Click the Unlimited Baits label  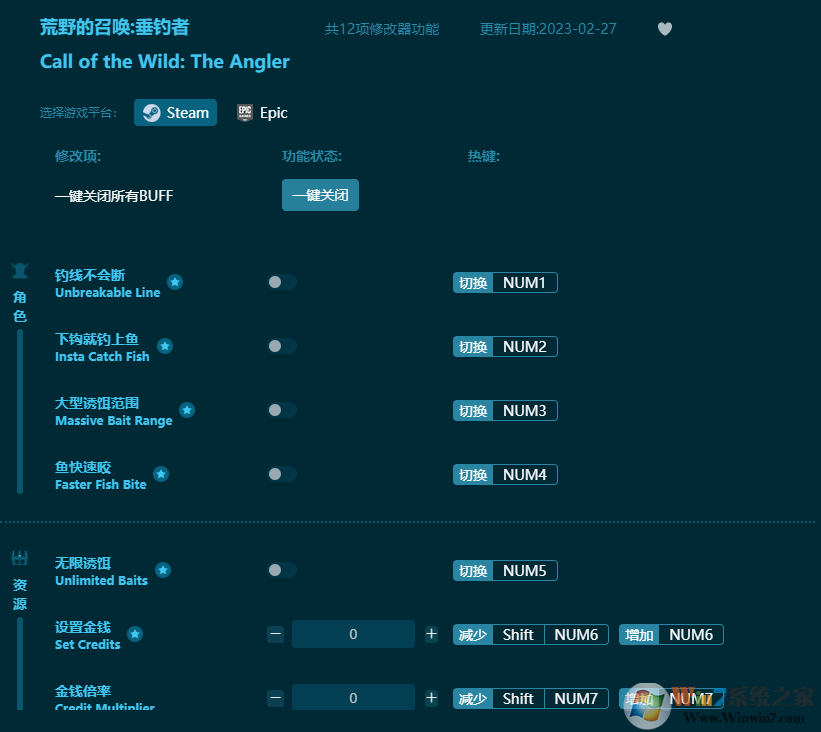[102, 581]
